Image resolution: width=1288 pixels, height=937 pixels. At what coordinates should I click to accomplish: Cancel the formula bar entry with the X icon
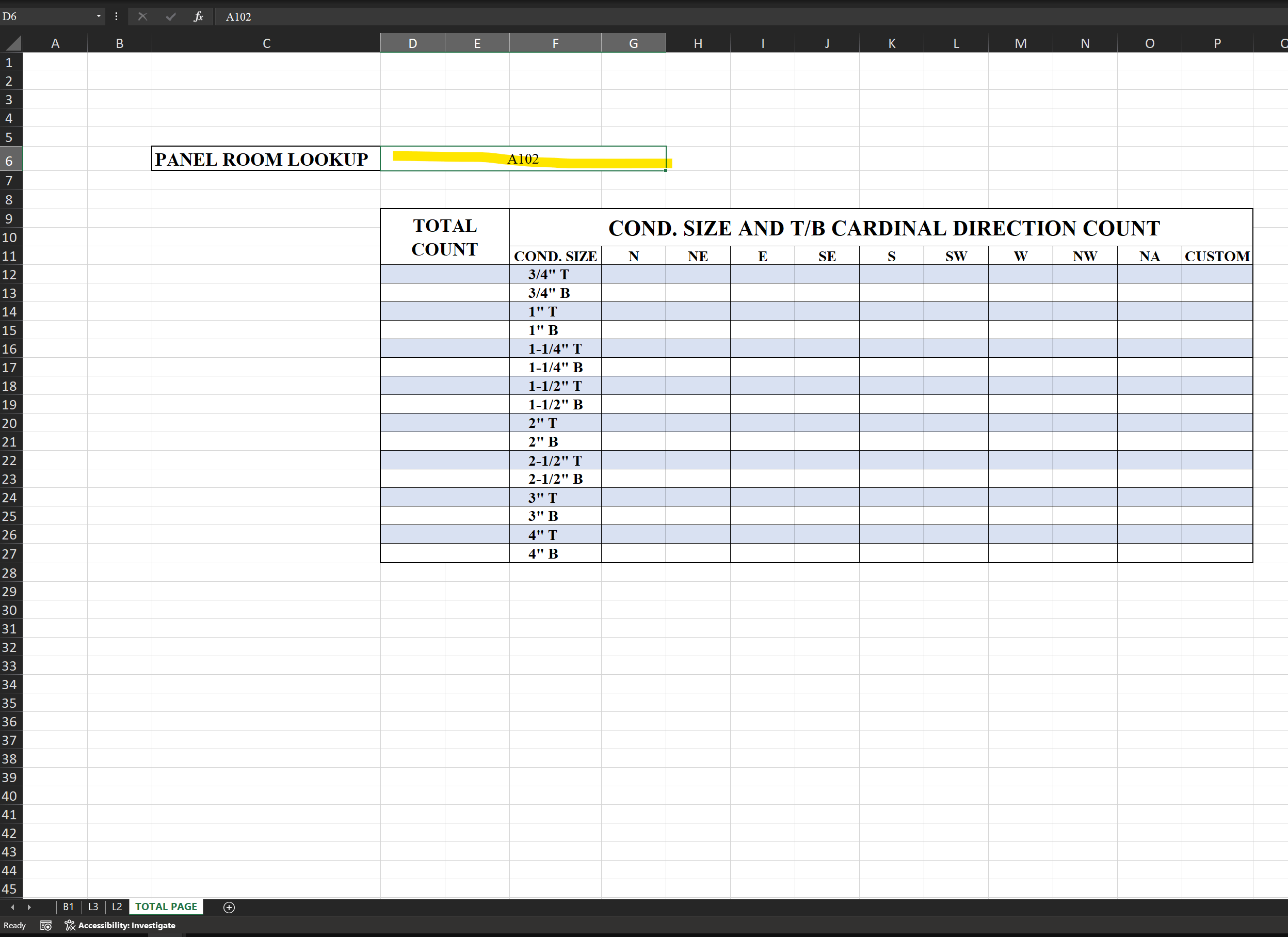pos(142,17)
